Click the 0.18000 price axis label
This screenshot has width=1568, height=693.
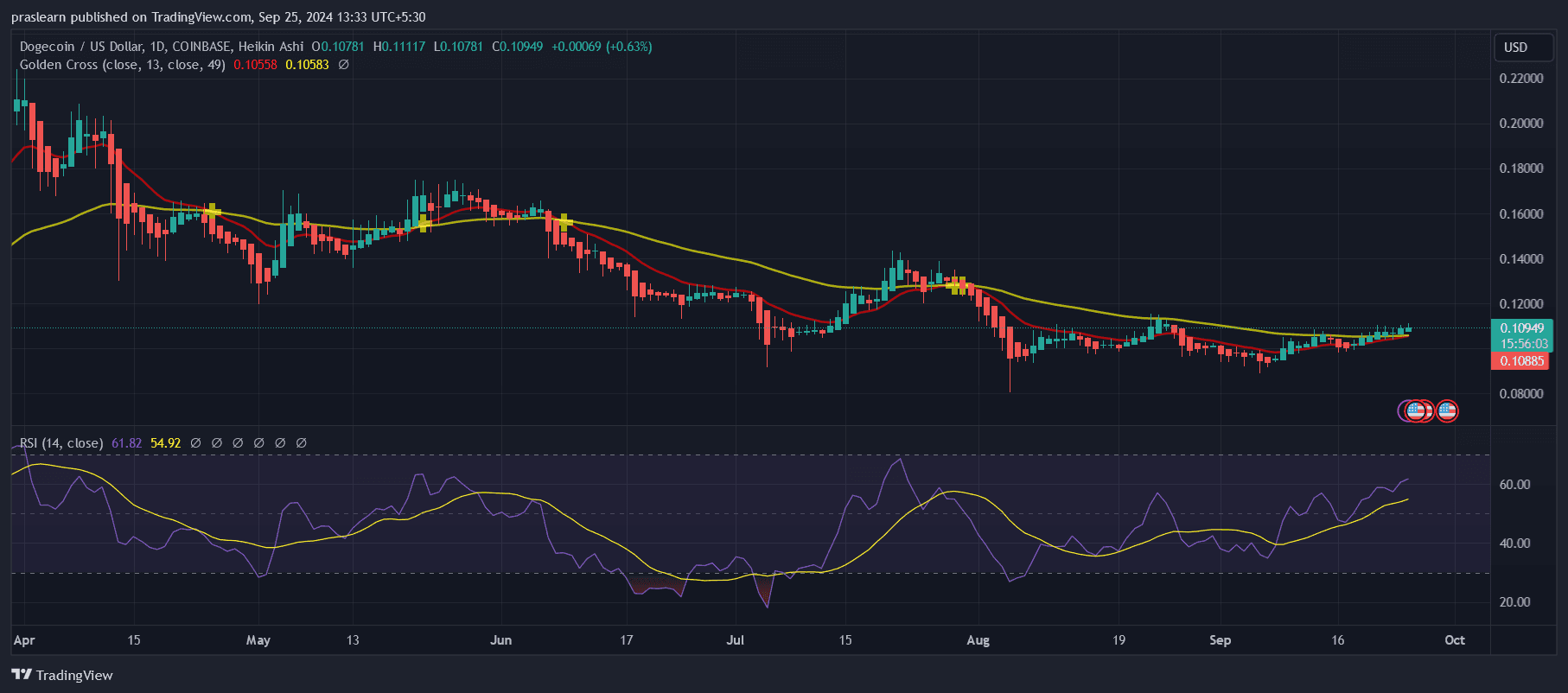[x=1521, y=168]
